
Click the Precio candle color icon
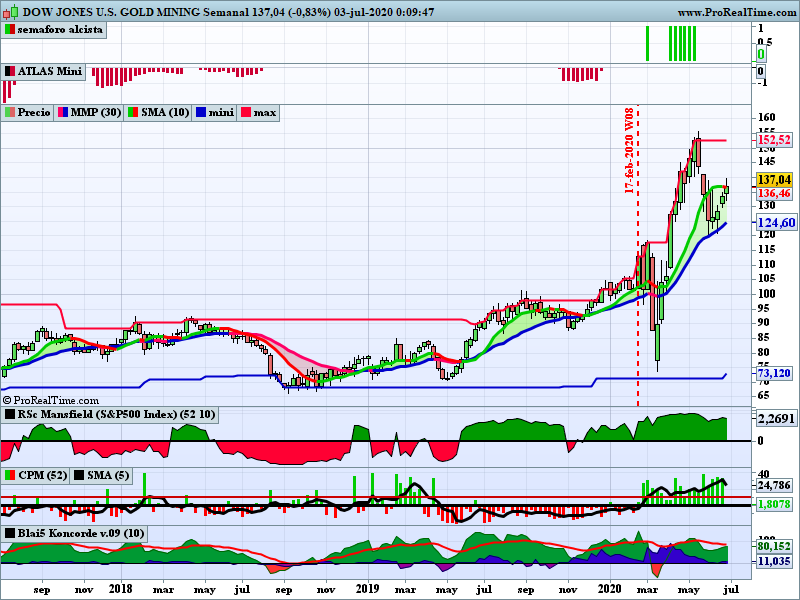click(10, 113)
